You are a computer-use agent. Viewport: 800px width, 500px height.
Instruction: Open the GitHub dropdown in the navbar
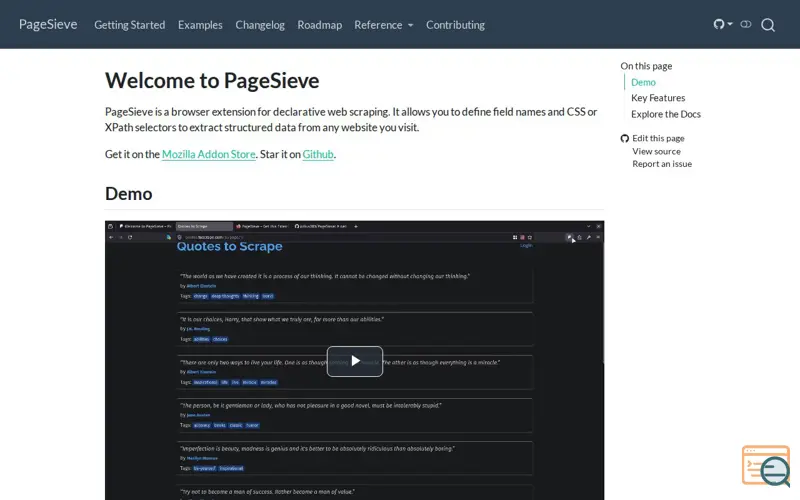[x=723, y=24]
